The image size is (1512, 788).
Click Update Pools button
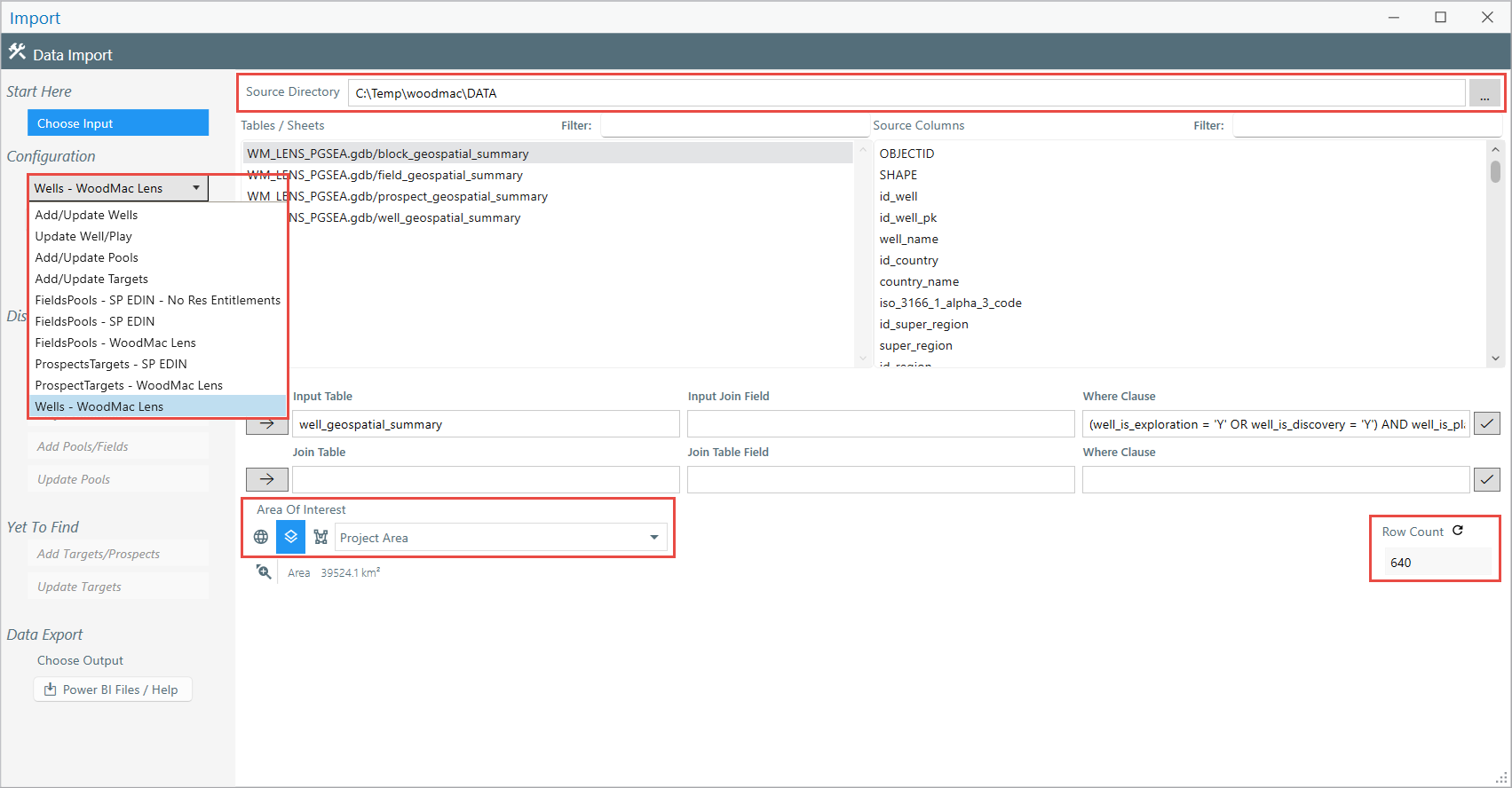point(118,479)
